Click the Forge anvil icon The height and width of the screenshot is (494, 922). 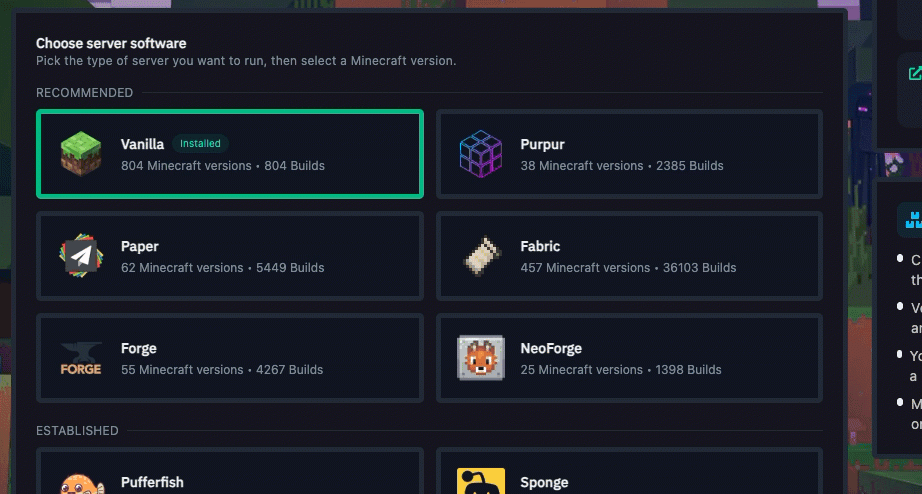81,359
